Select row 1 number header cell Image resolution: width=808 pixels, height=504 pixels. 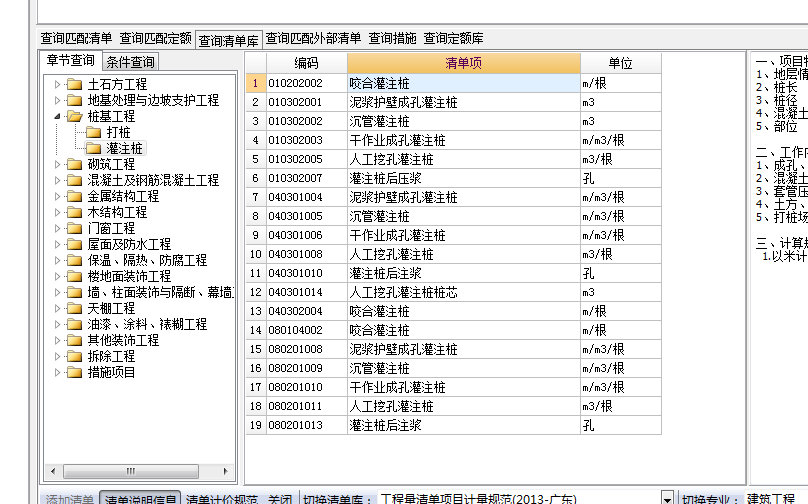pyautogui.click(x=256, y=83)
